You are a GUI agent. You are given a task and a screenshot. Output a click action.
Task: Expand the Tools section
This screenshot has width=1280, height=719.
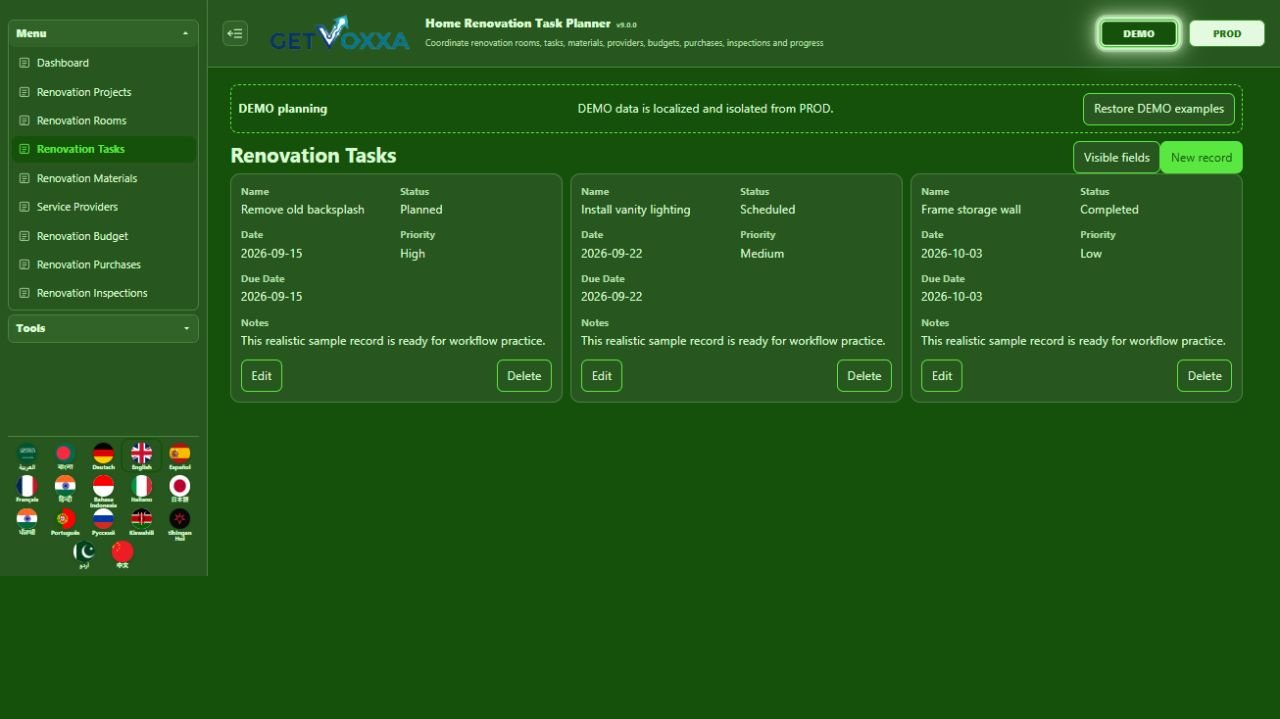point(103,328)
